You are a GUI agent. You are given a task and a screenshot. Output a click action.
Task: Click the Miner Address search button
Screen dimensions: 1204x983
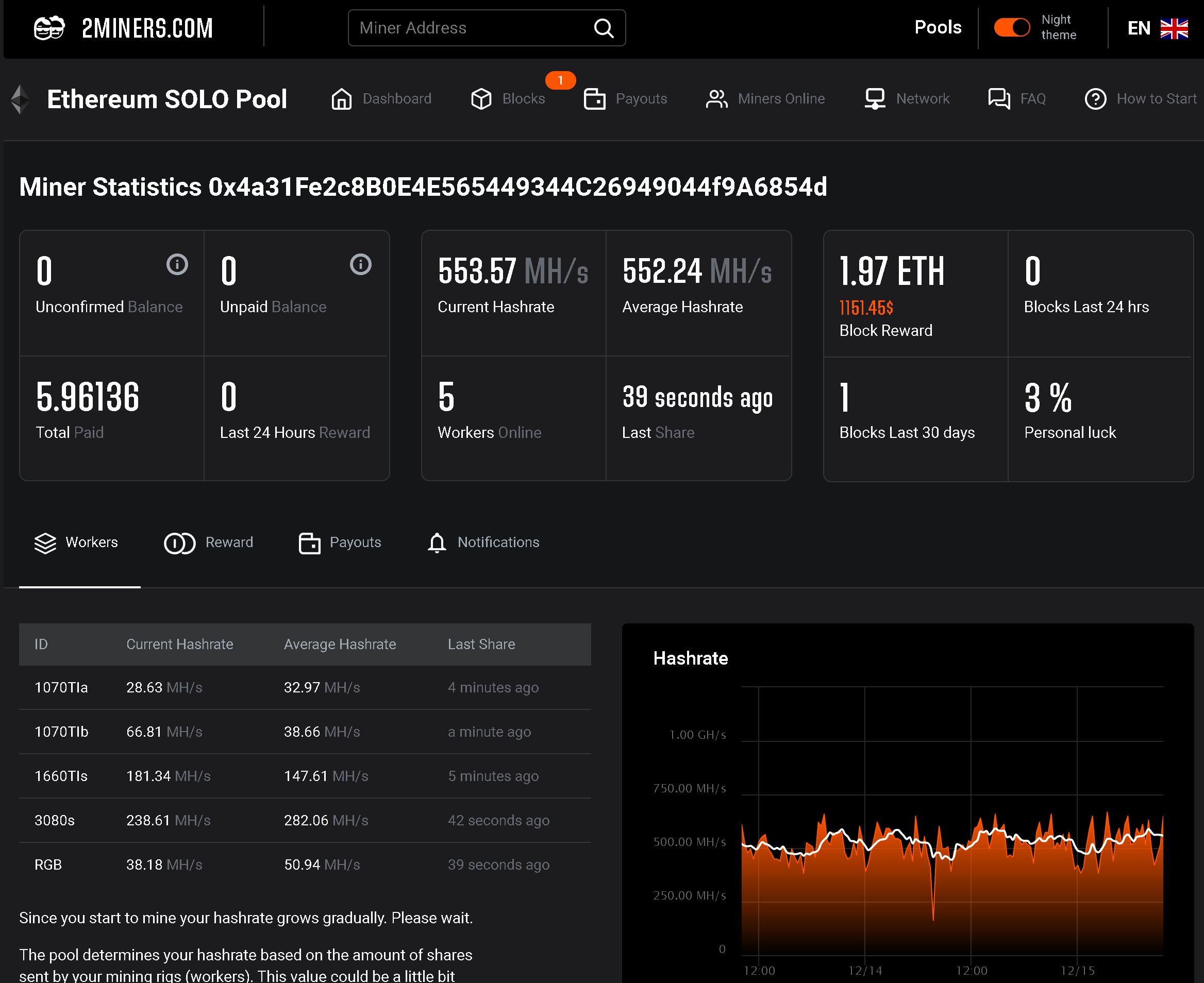604,27
